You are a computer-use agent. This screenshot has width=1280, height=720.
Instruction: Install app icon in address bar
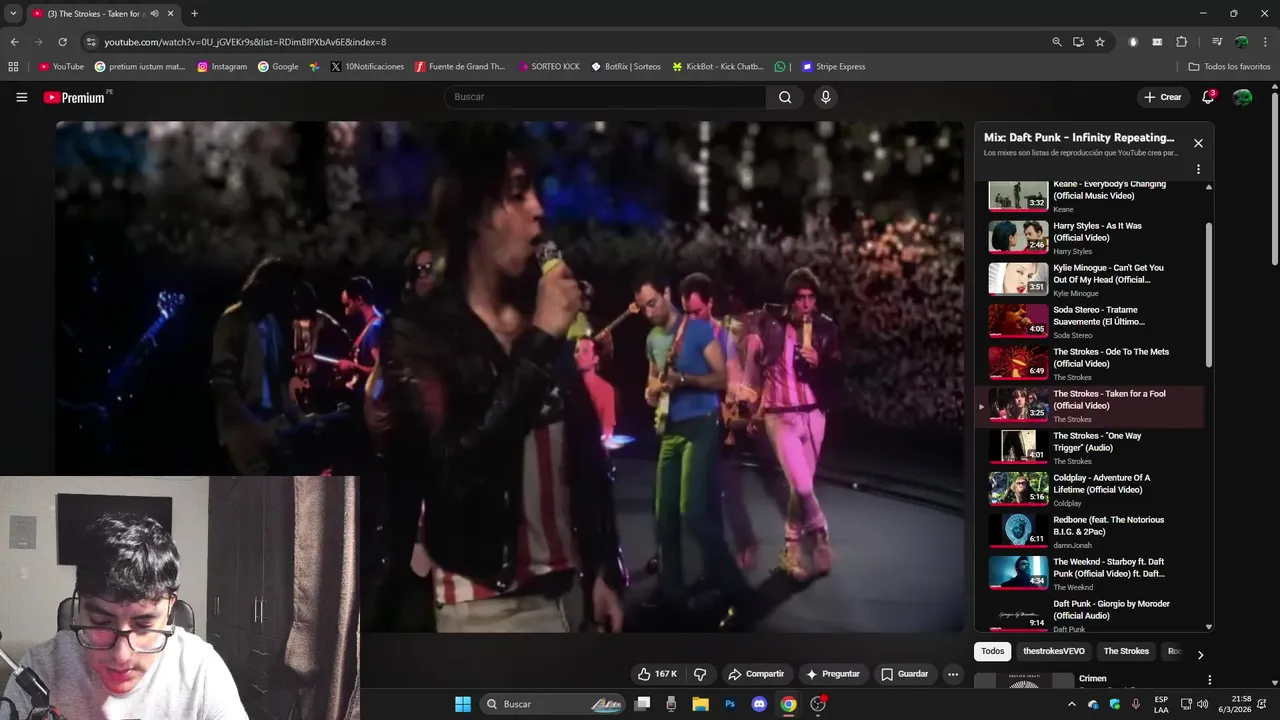[1078, 42]
